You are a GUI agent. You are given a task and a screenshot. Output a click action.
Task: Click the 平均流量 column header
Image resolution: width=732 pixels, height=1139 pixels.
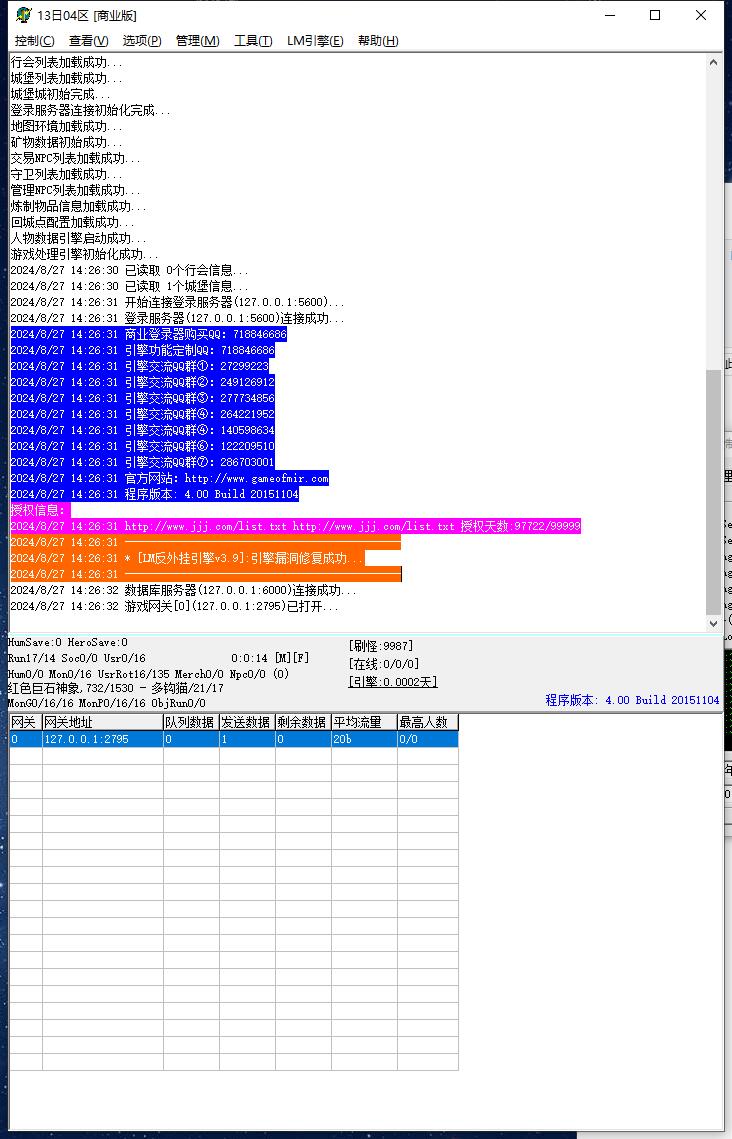(x=364, y=722)
